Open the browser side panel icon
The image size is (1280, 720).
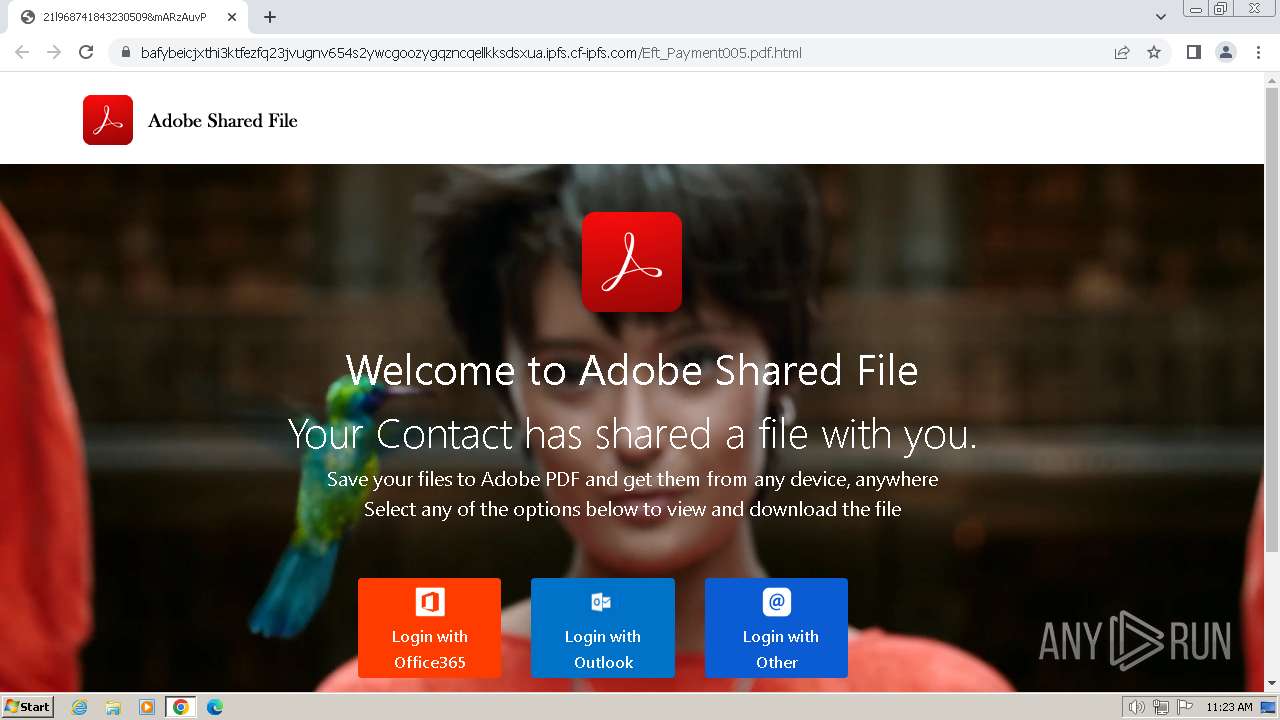pos(1193,52)
